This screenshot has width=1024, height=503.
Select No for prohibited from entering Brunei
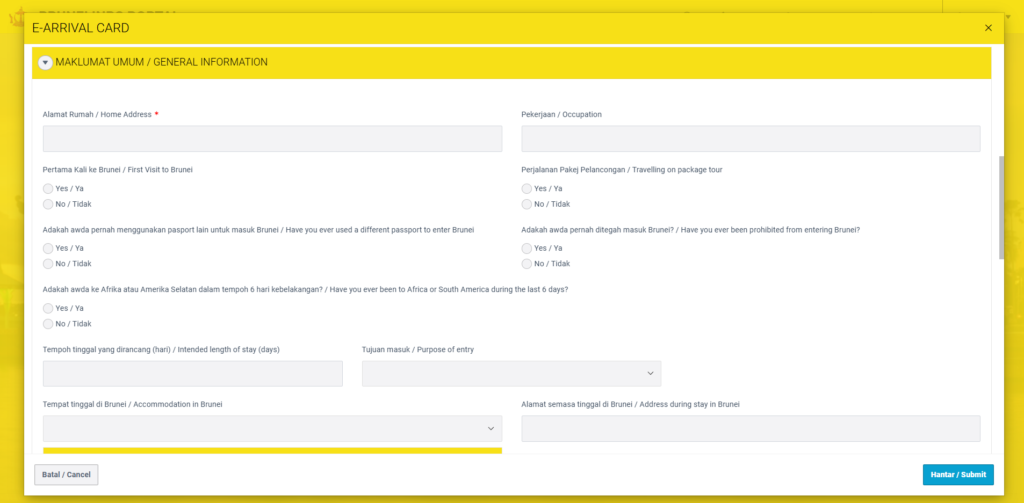[x=527, y=264]
